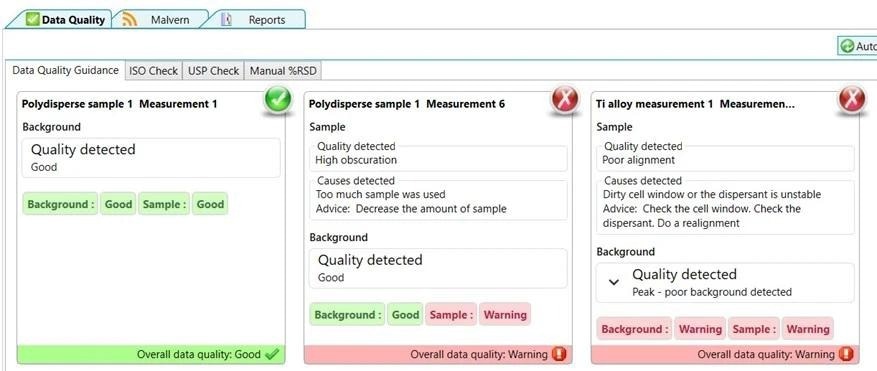Click 'Poor alignment' quality text
This screenshot has width=877, height=371.
point(638,160)
